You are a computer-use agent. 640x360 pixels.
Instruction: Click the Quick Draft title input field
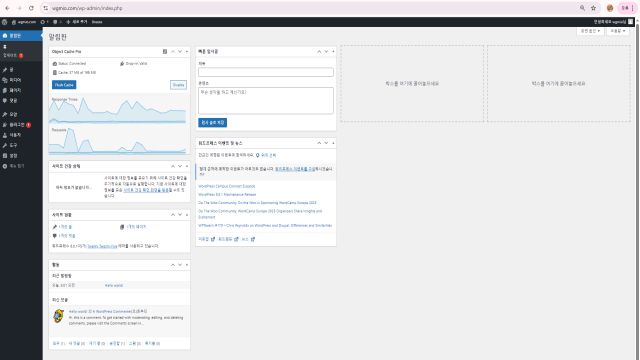pos(266,72)
